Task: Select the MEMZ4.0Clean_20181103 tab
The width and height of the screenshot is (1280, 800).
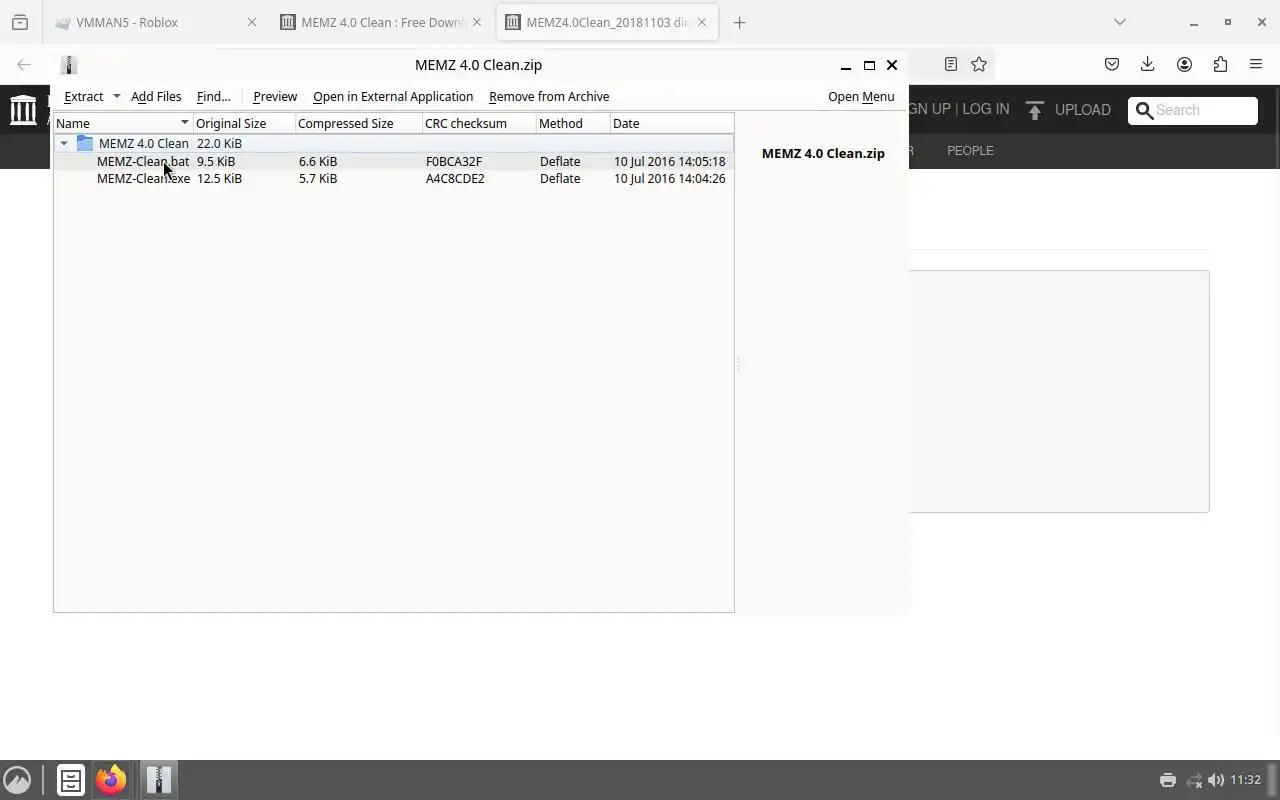Action: (607, 22)
